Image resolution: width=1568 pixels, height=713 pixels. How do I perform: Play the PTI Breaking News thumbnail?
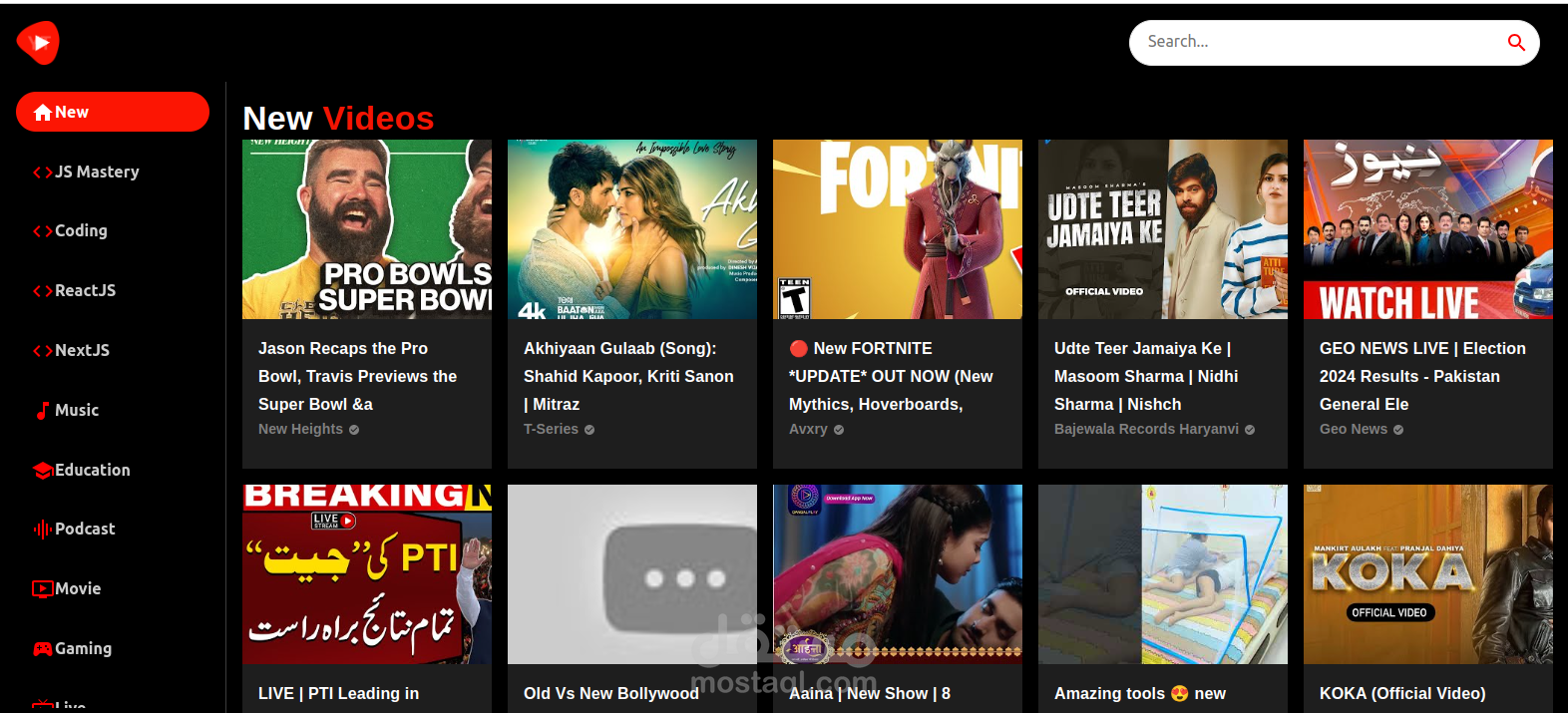coord(367,574)
